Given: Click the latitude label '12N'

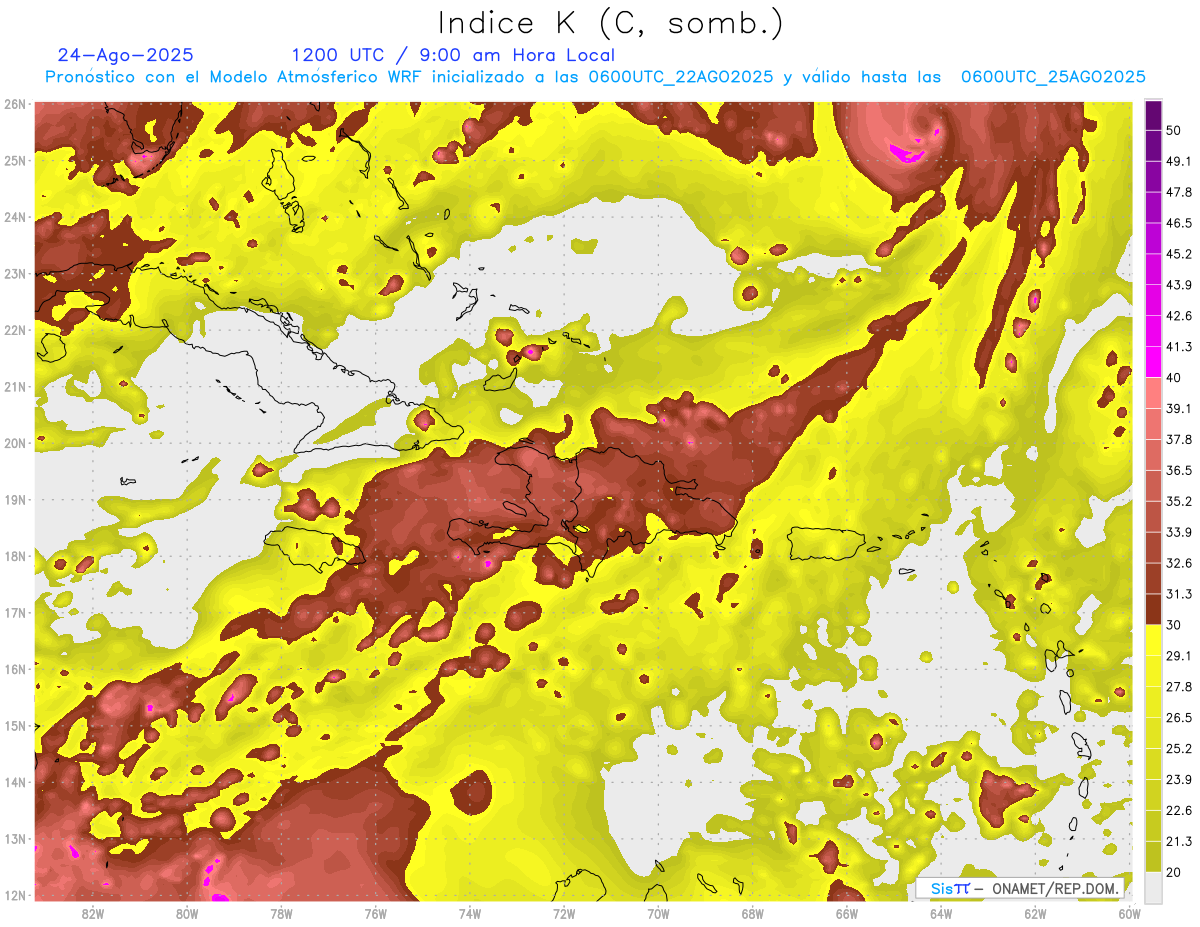Looking at the screenshot, I should click(16, 895).
